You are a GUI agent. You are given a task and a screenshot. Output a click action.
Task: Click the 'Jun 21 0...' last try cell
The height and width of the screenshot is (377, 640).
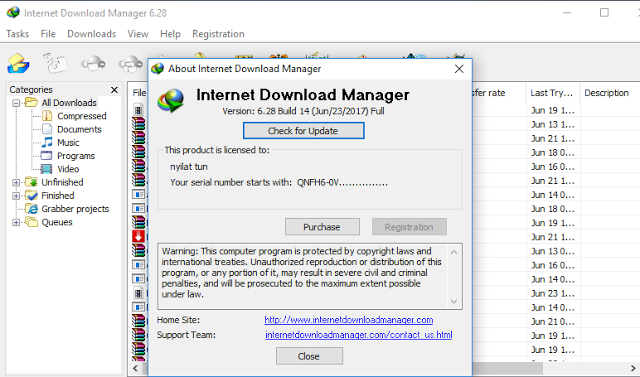[x=553, y=322]
